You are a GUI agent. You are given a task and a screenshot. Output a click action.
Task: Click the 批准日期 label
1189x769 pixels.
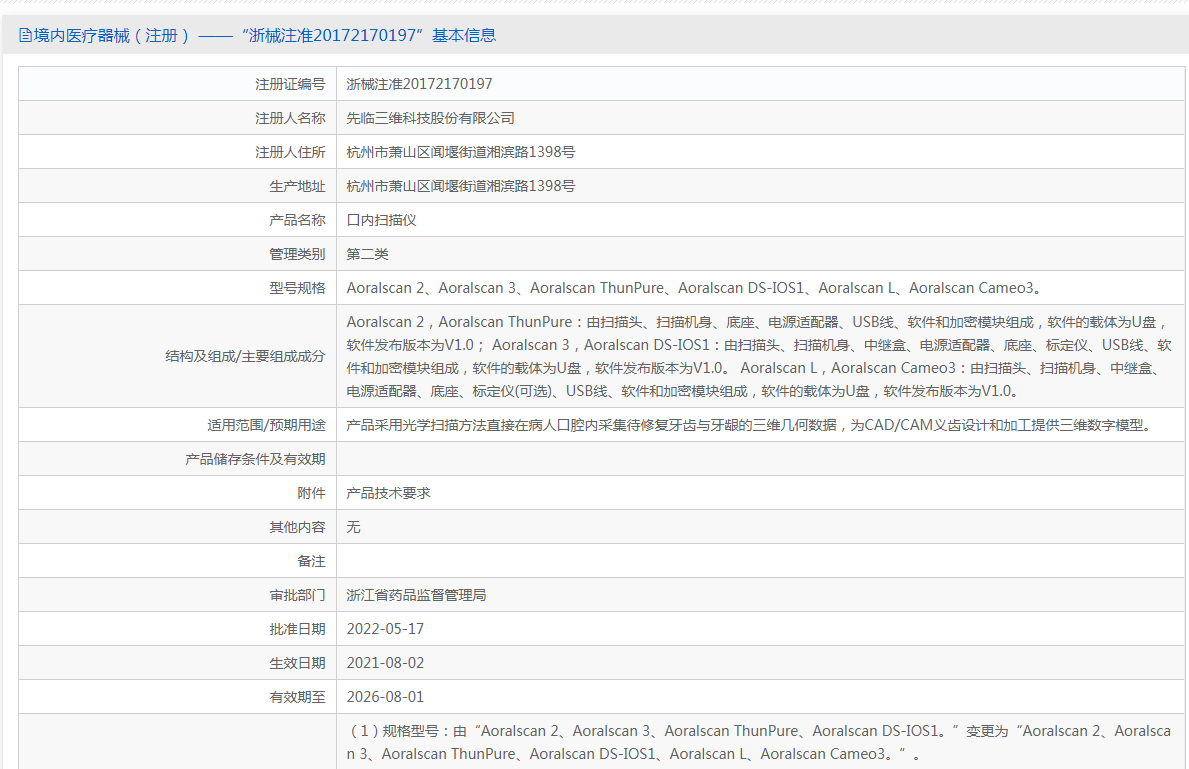coord(297,629)
